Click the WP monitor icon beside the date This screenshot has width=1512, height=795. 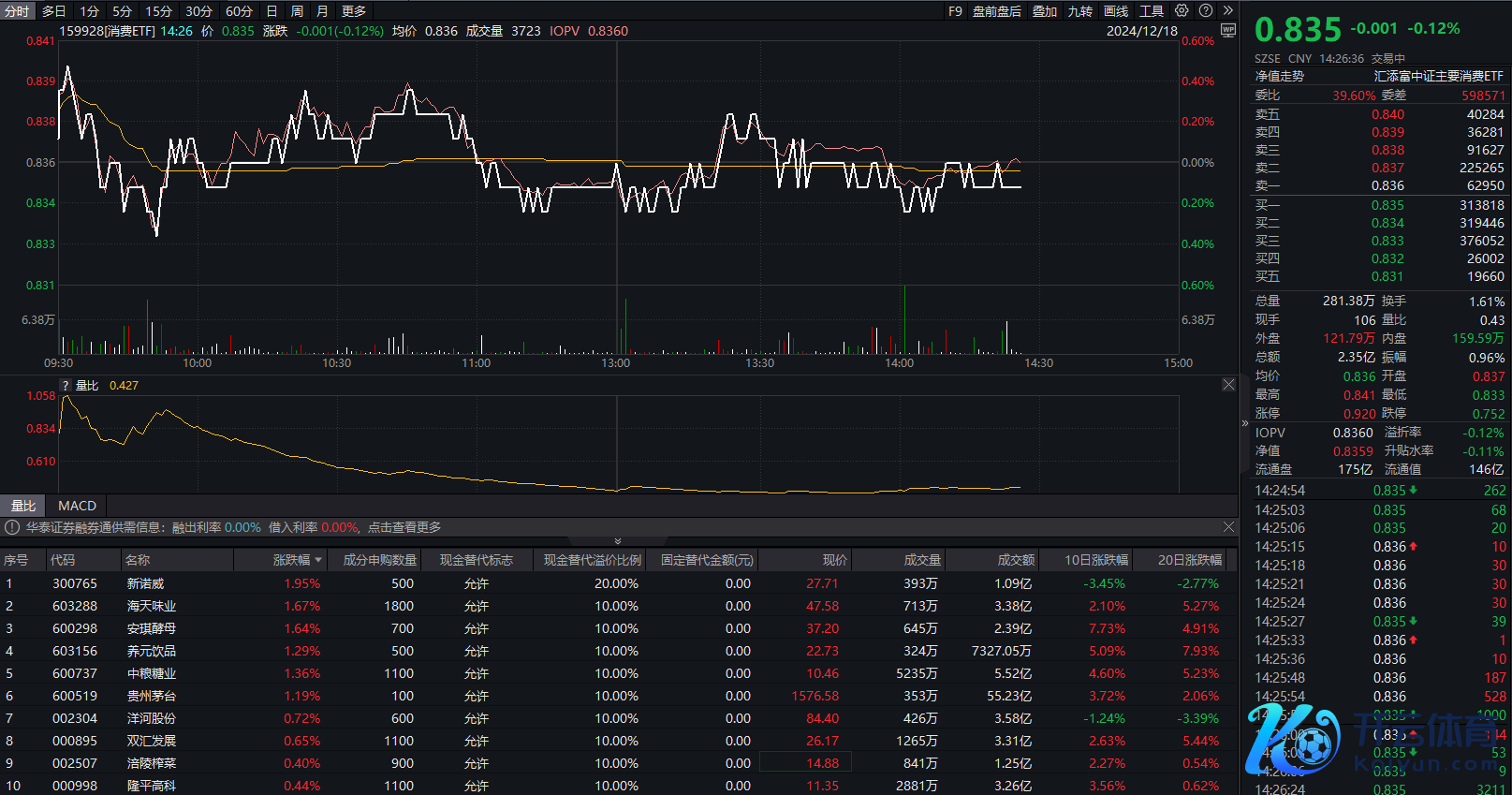(x=1228, y=31)
